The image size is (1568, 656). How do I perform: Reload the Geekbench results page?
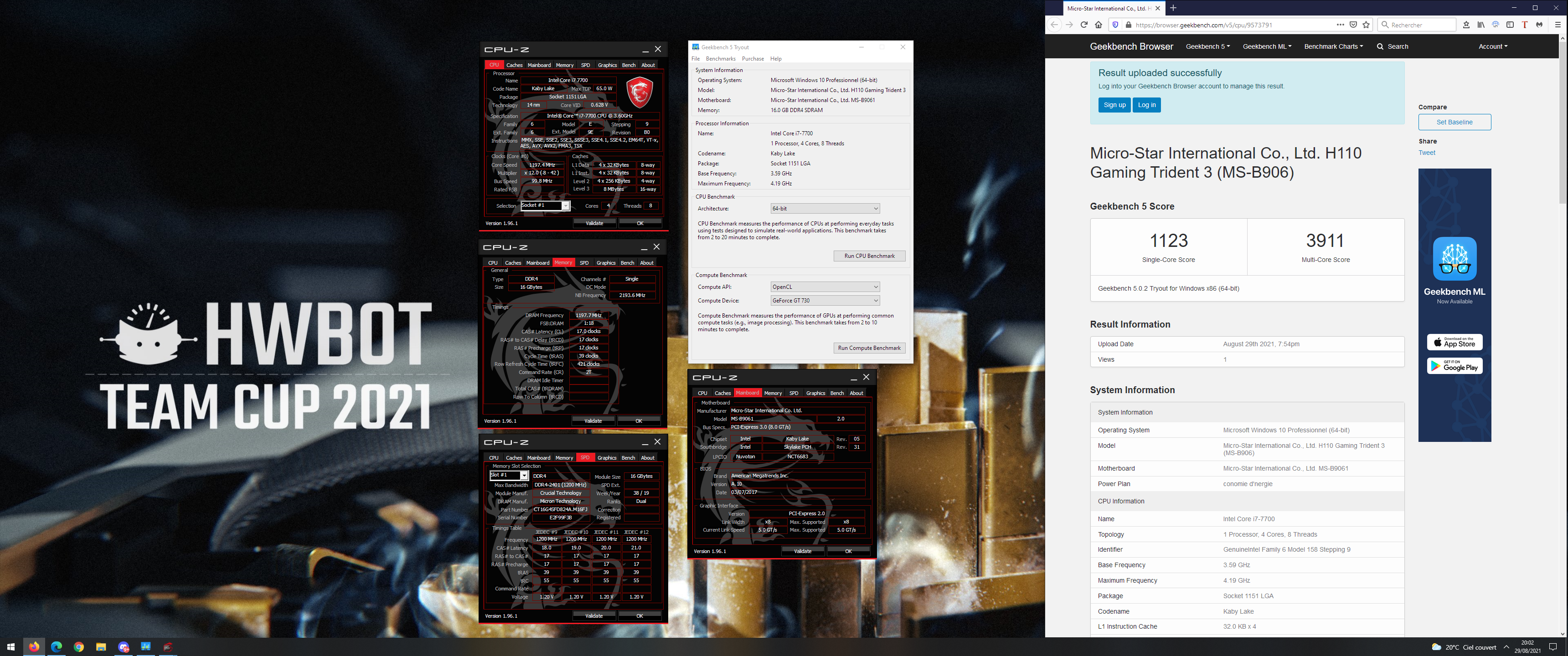1083,25
